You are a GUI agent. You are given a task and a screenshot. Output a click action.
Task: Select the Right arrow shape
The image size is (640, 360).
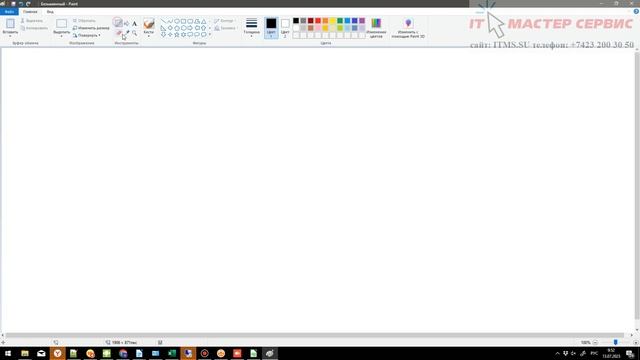click(x=190, y=28)
